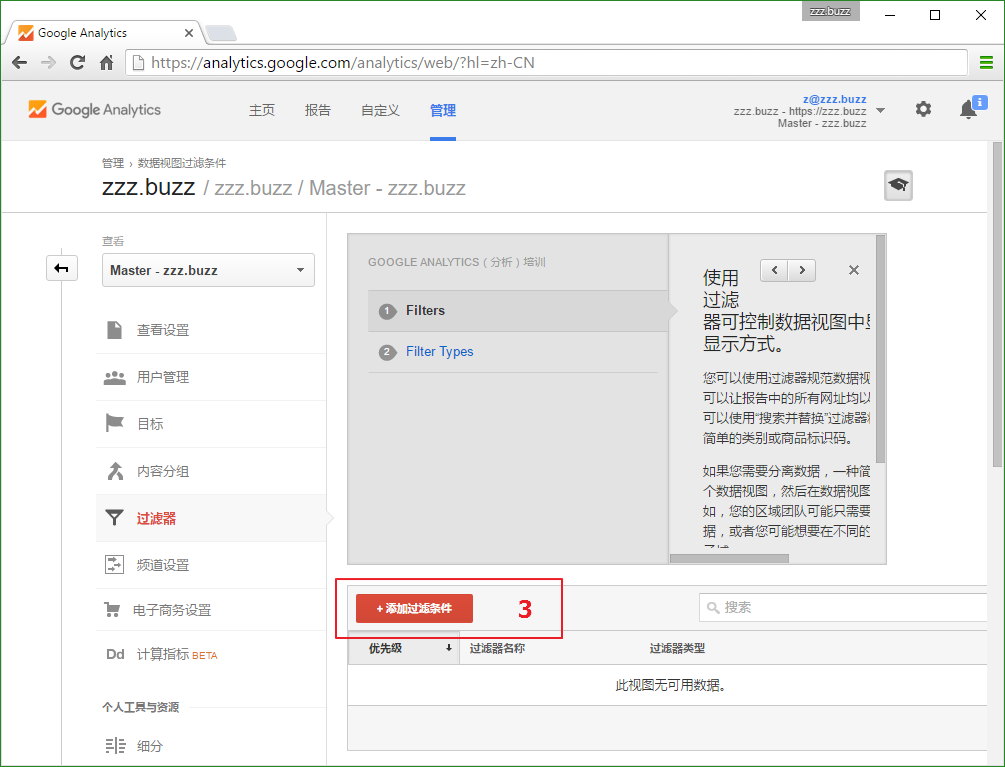Click the 查看设置 document icon
This screenshot has width=1005, height=767.
click(x=114, y=330)
